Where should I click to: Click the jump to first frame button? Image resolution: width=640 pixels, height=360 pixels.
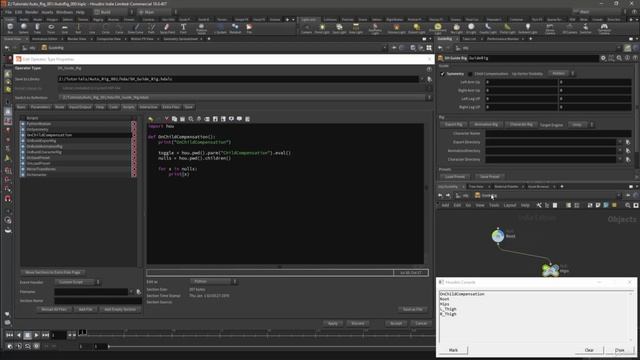[9, 335]
